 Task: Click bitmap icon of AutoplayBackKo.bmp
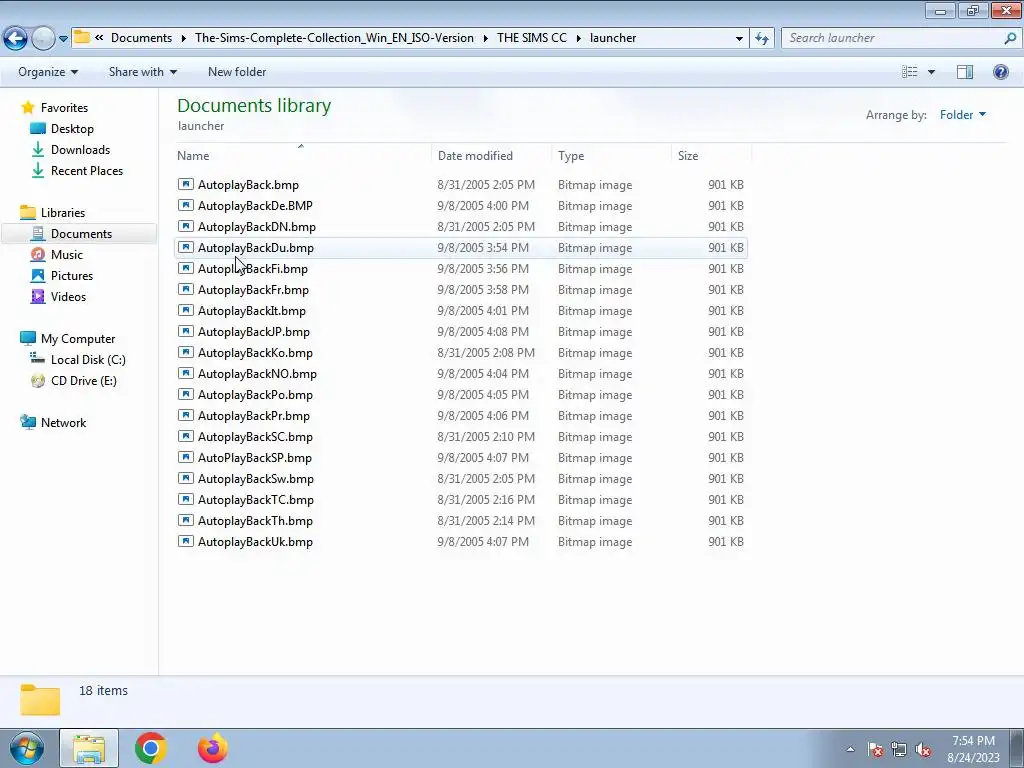pos(185,353)
